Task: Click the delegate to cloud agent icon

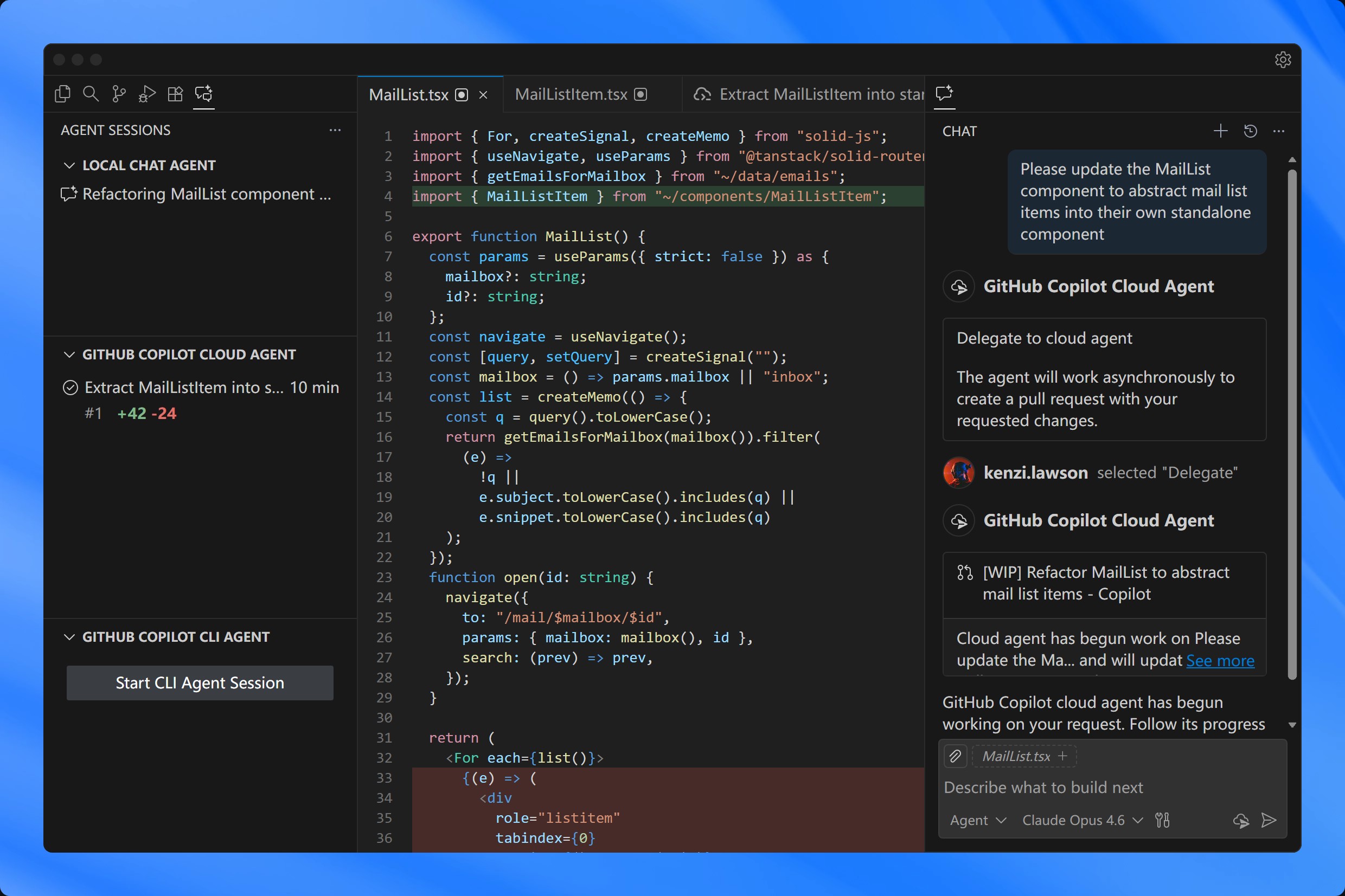Action: point(1240,820)
